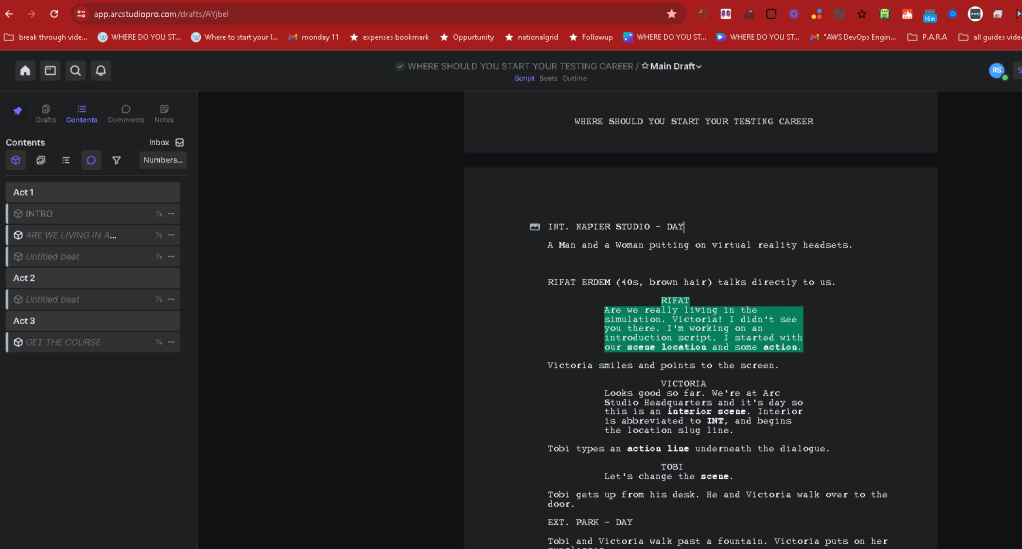Toggle the sidebar pin icon

[x=18, y=111]
